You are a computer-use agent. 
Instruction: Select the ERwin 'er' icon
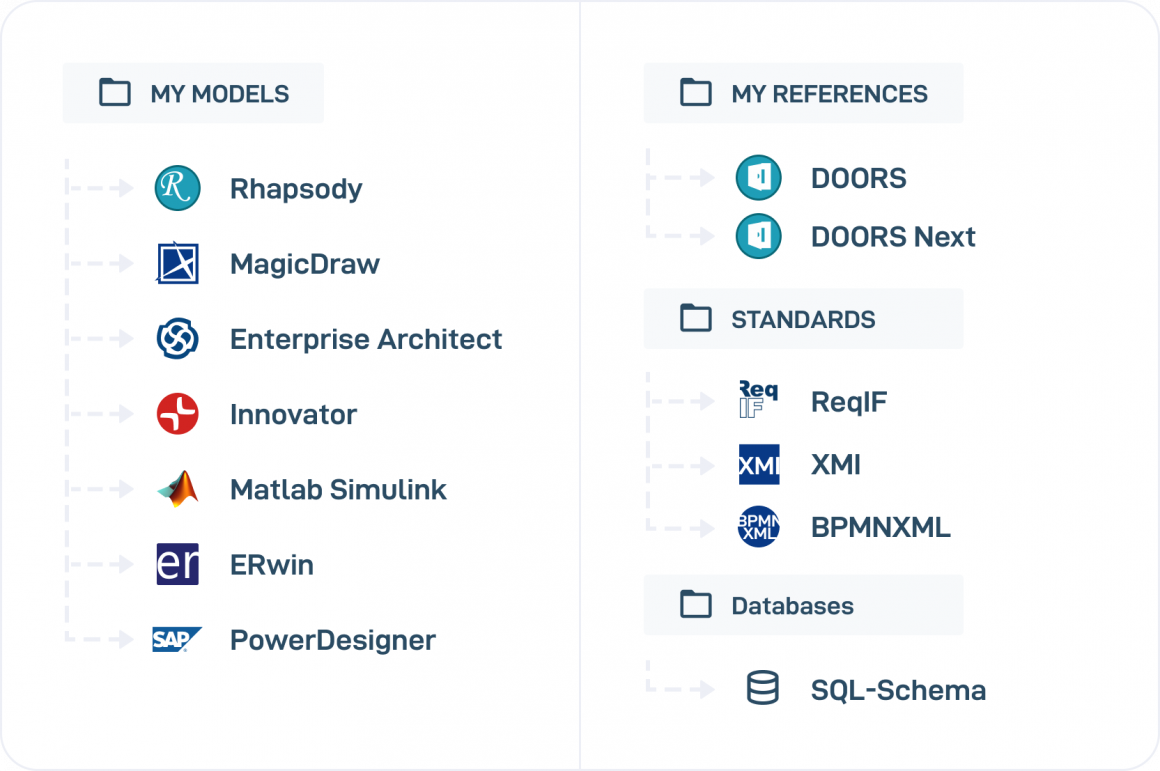point(178,564)
